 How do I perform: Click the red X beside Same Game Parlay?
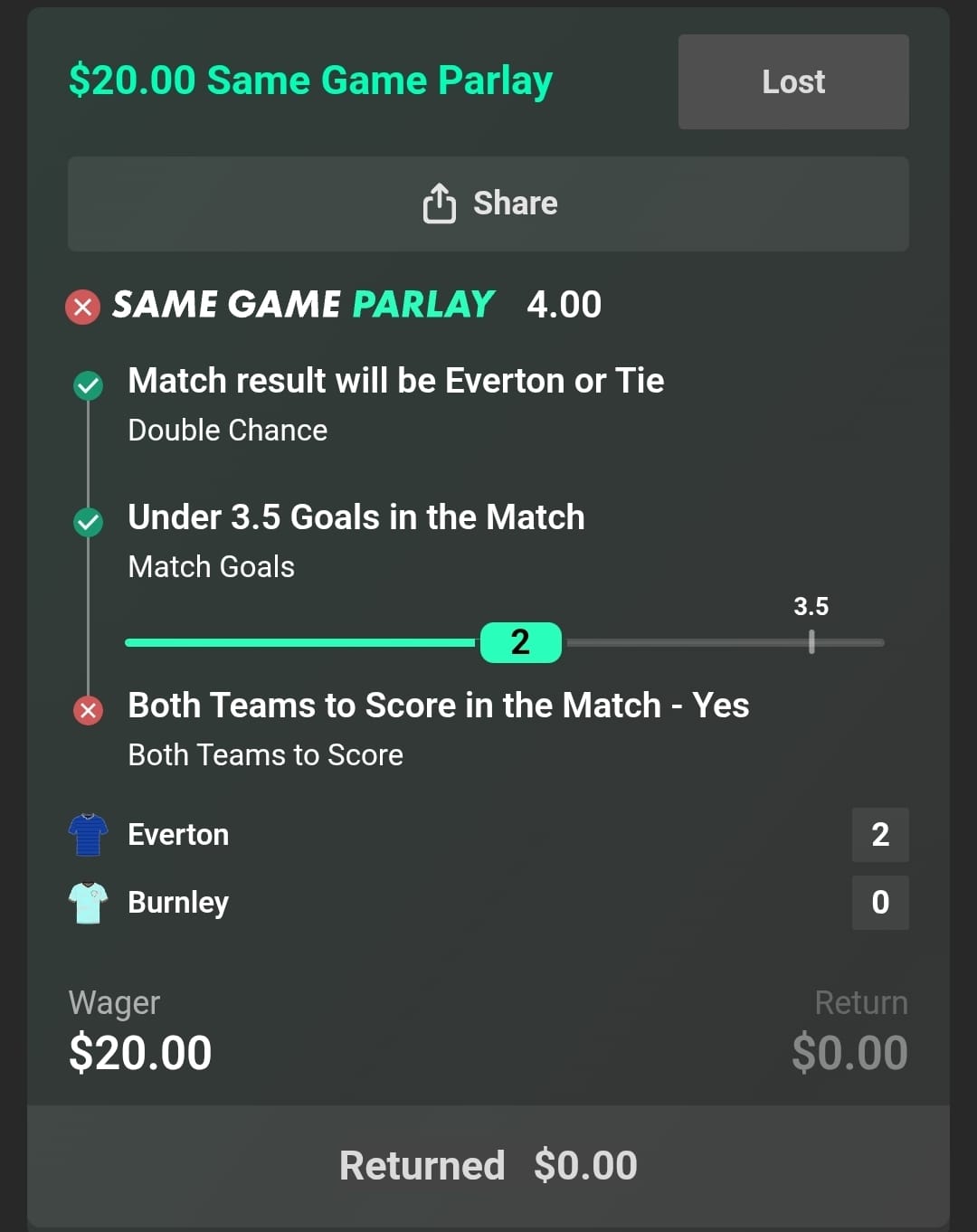83,307
